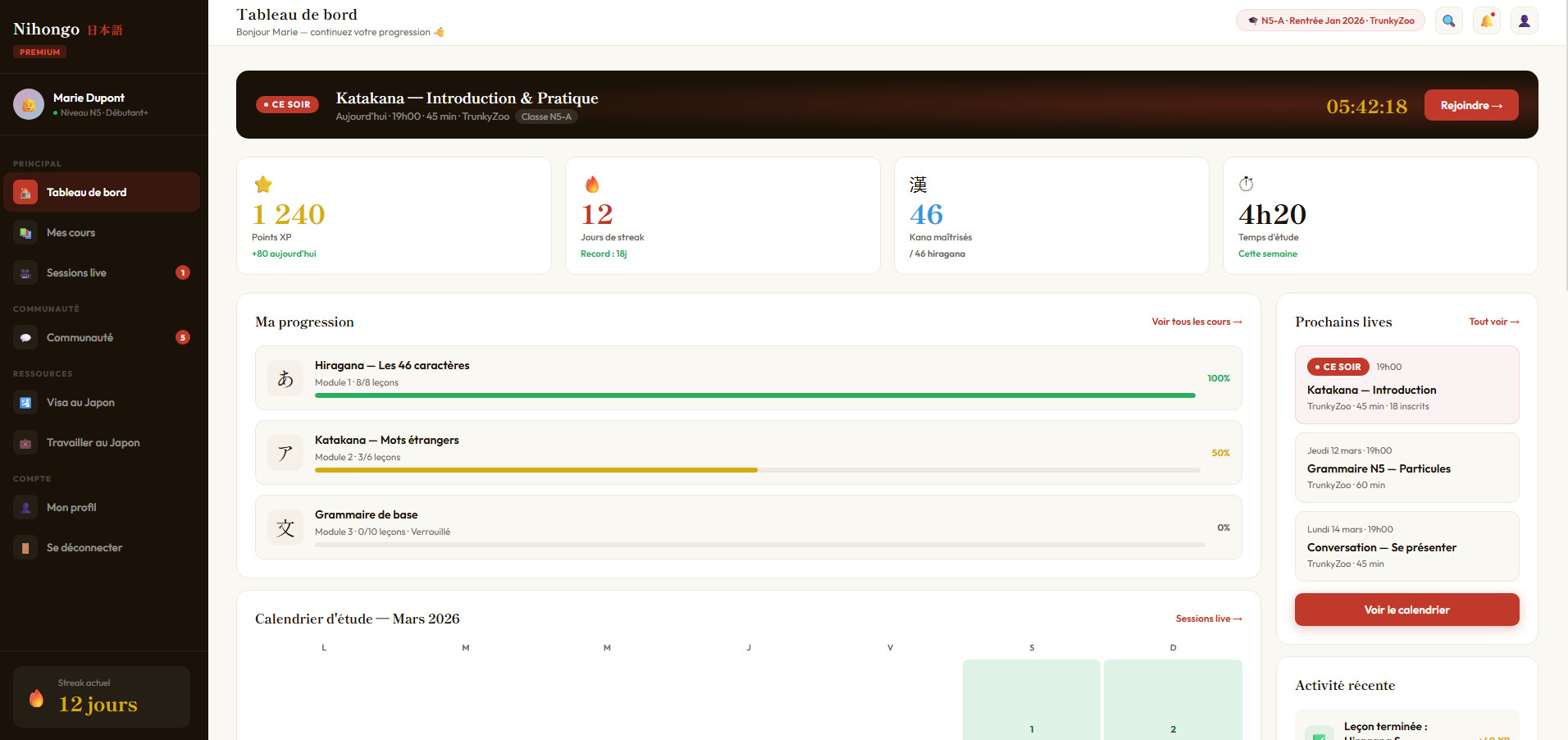Click the Sessions live sidebar icon

[25, 273]
